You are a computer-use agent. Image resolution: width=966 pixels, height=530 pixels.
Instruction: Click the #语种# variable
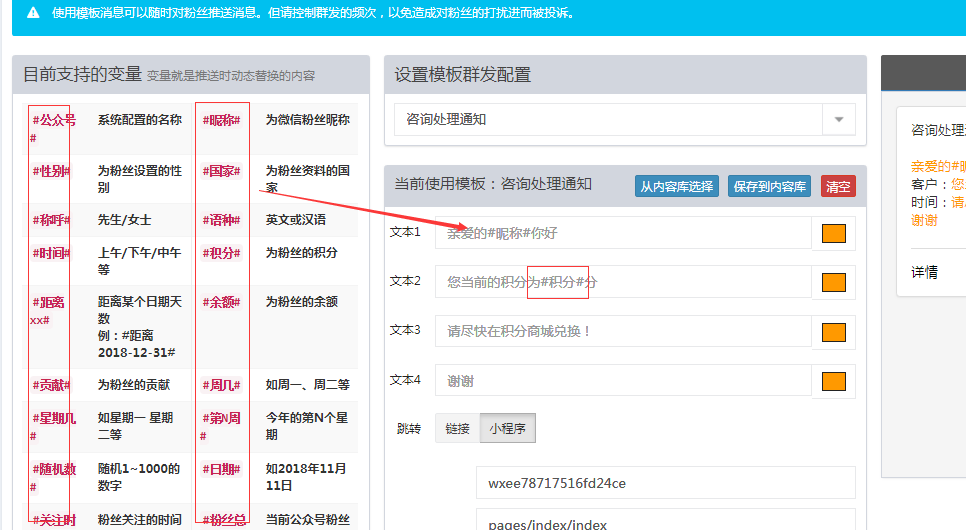pyautogui.click(x=221, y=220)
